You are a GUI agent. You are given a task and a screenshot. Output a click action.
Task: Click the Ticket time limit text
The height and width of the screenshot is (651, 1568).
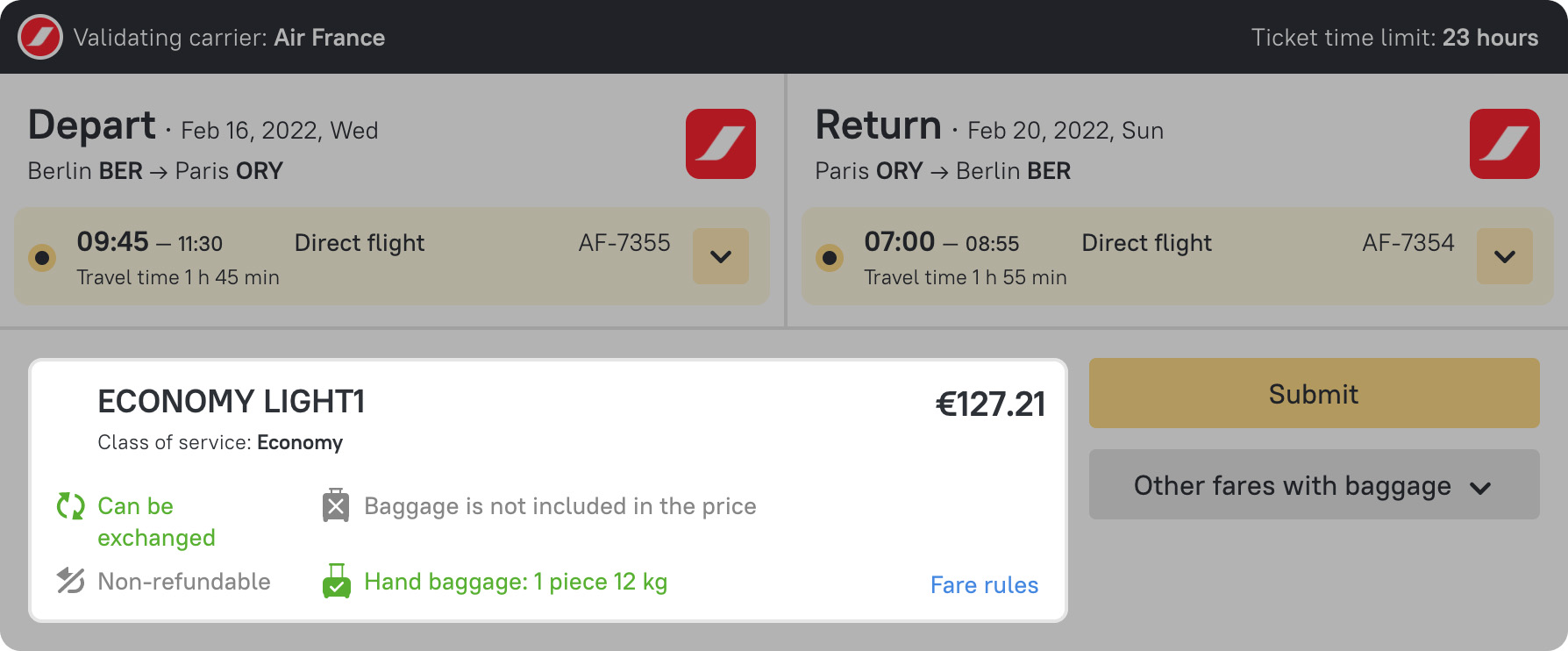tap(1394, 38)
